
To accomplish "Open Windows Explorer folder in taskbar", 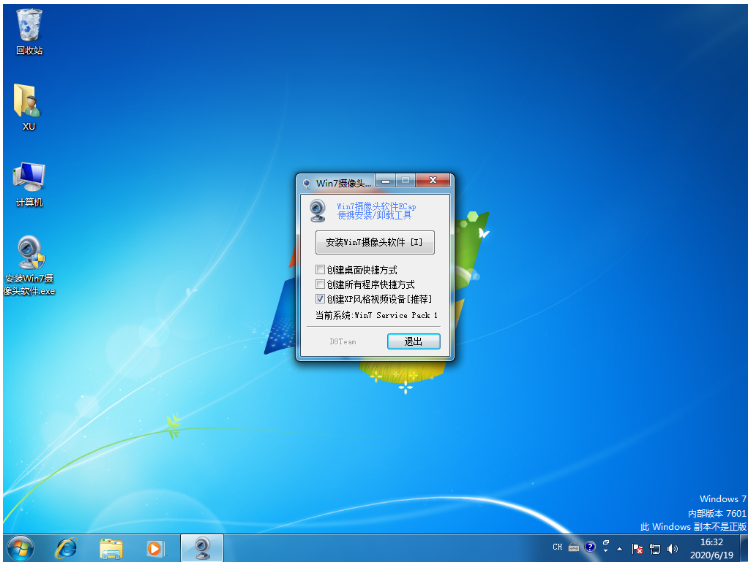I will (111, 548).
